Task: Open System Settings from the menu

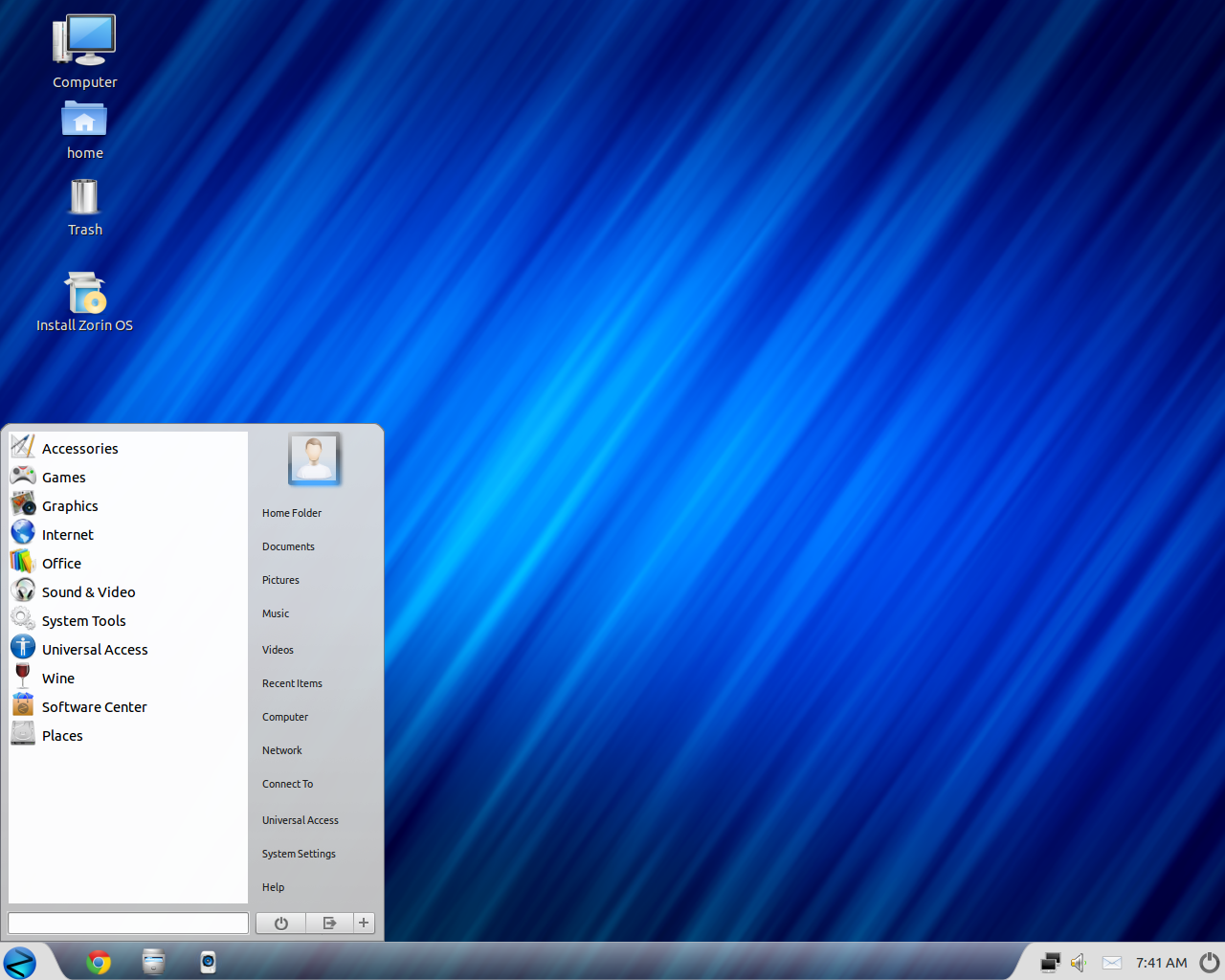Action: [x=299, y=854]
